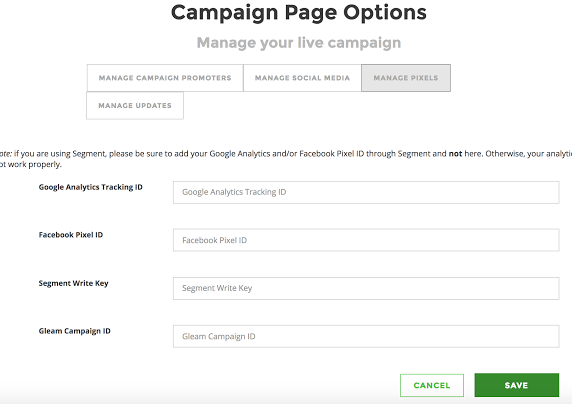Open the Manage Updates tab
Viewport: 572px width, 404px height.
[x=135, y=105]
